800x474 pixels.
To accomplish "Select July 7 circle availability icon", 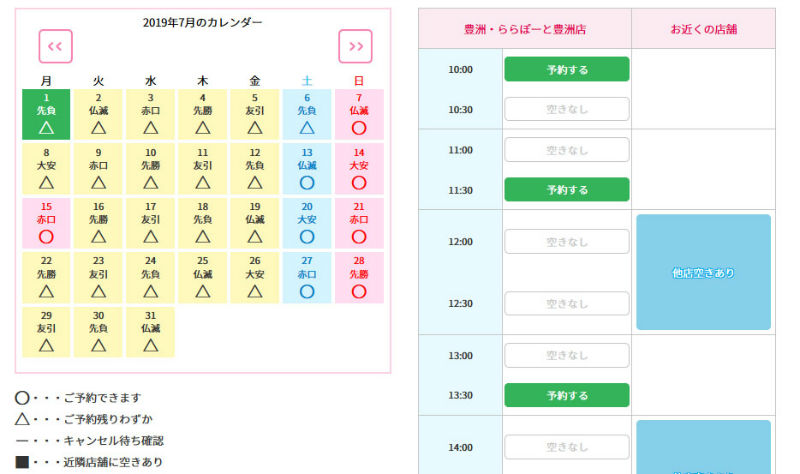I will (x=359, y=128).
